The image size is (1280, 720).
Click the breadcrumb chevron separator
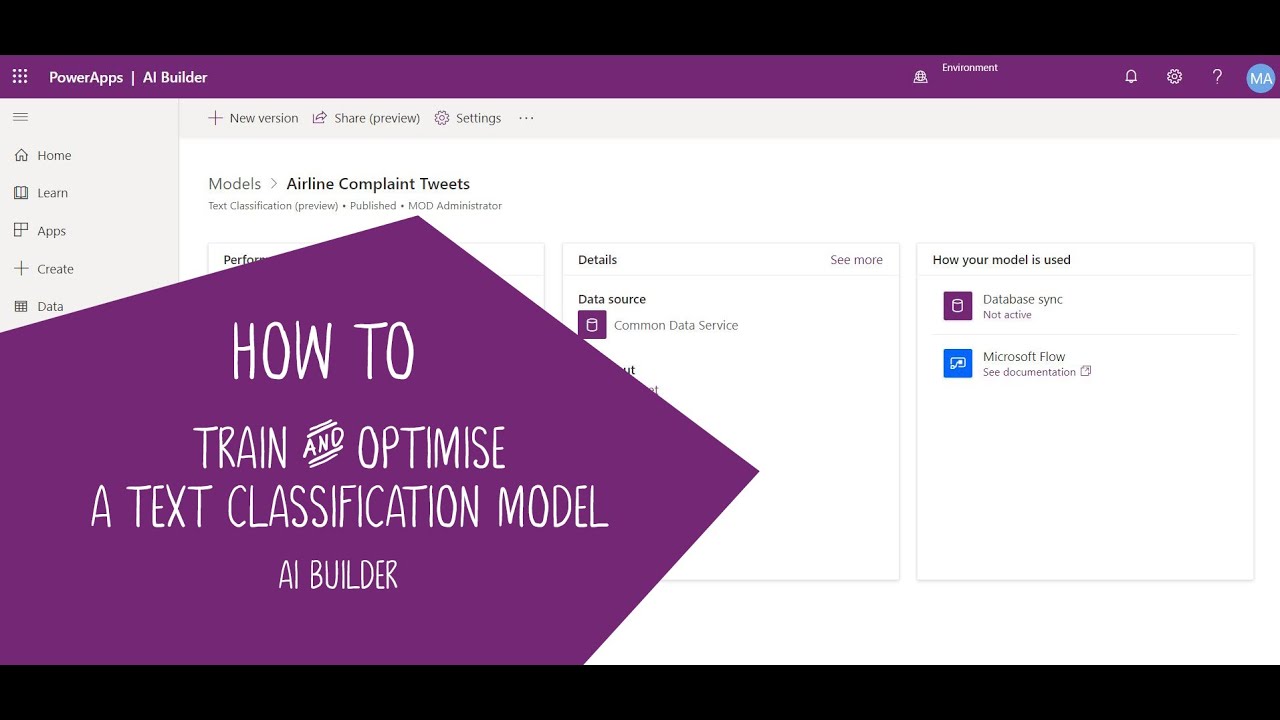click(x=274, y=184)
